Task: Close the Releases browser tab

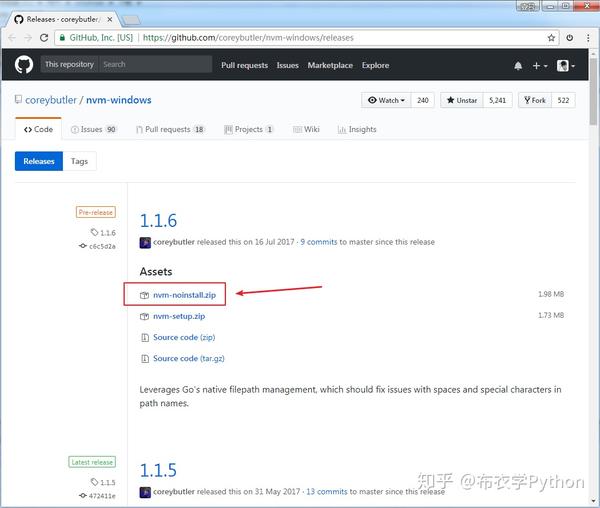Action: tap(110, 19)
